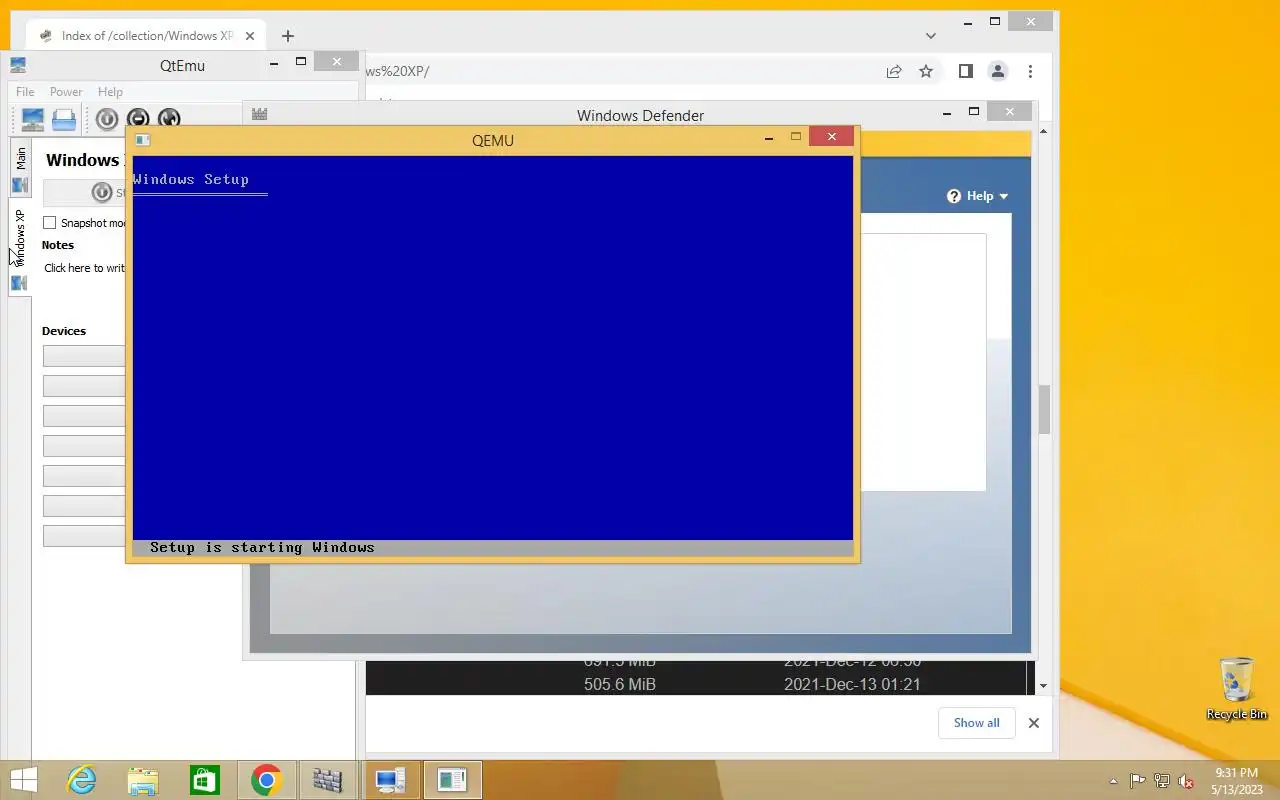This screenshot has width=1280, height=800.
Task: Click the Chrome scrollbar up arrow
Action: point(1044,131)
